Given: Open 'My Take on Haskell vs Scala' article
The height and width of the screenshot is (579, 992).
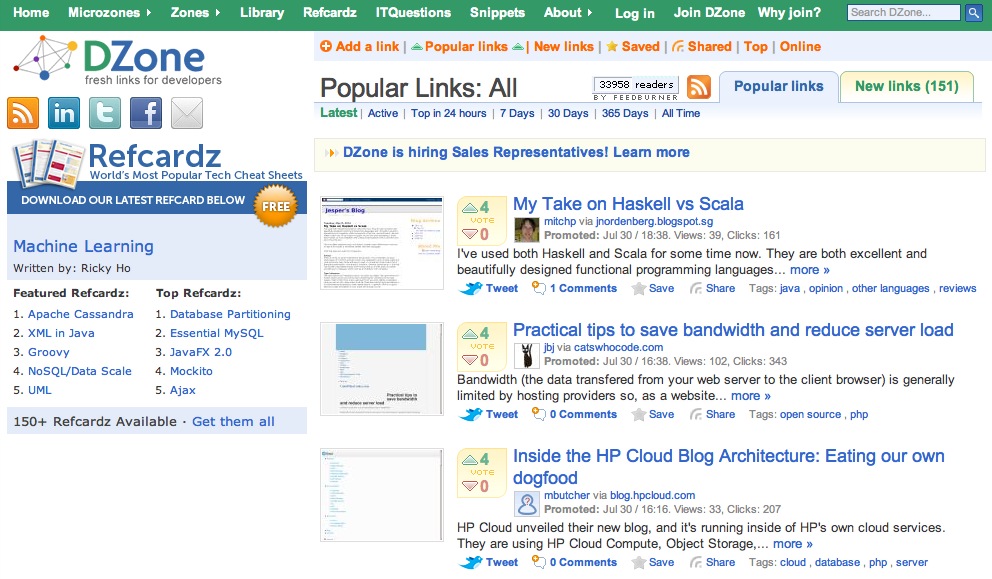Looking at the screenshot, I should (628, 204).
